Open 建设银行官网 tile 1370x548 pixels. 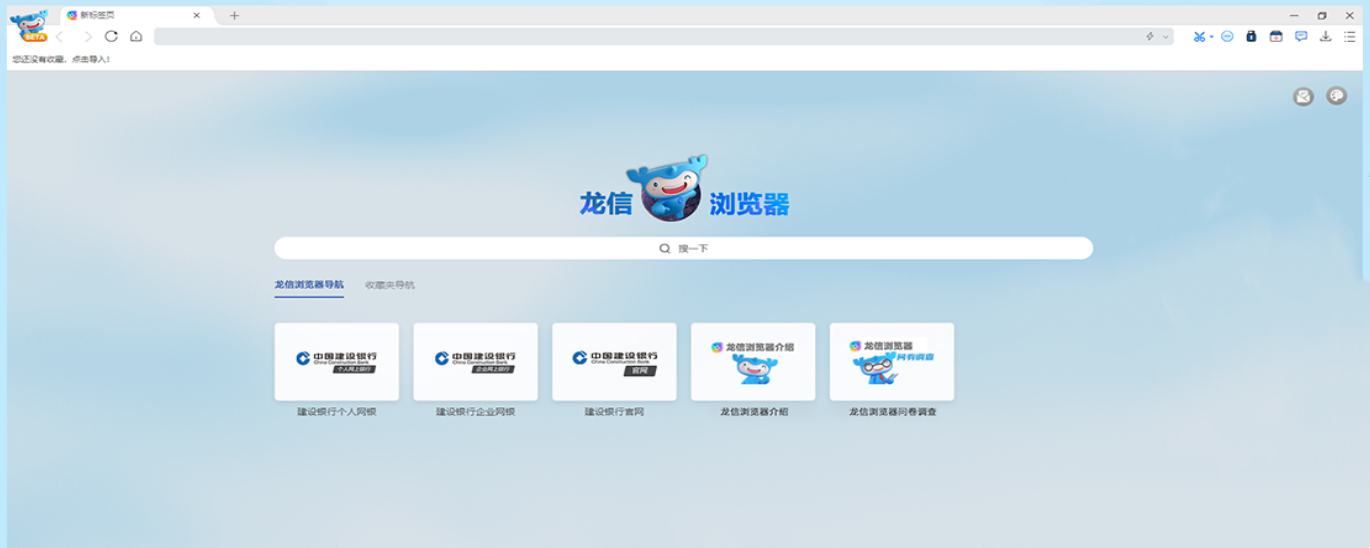(615, 362)
